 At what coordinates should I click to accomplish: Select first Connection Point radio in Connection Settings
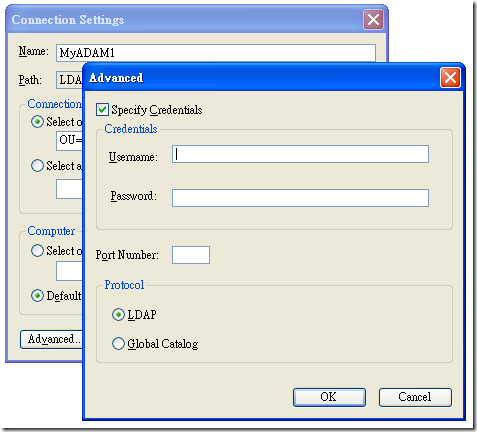pos(37,122)
